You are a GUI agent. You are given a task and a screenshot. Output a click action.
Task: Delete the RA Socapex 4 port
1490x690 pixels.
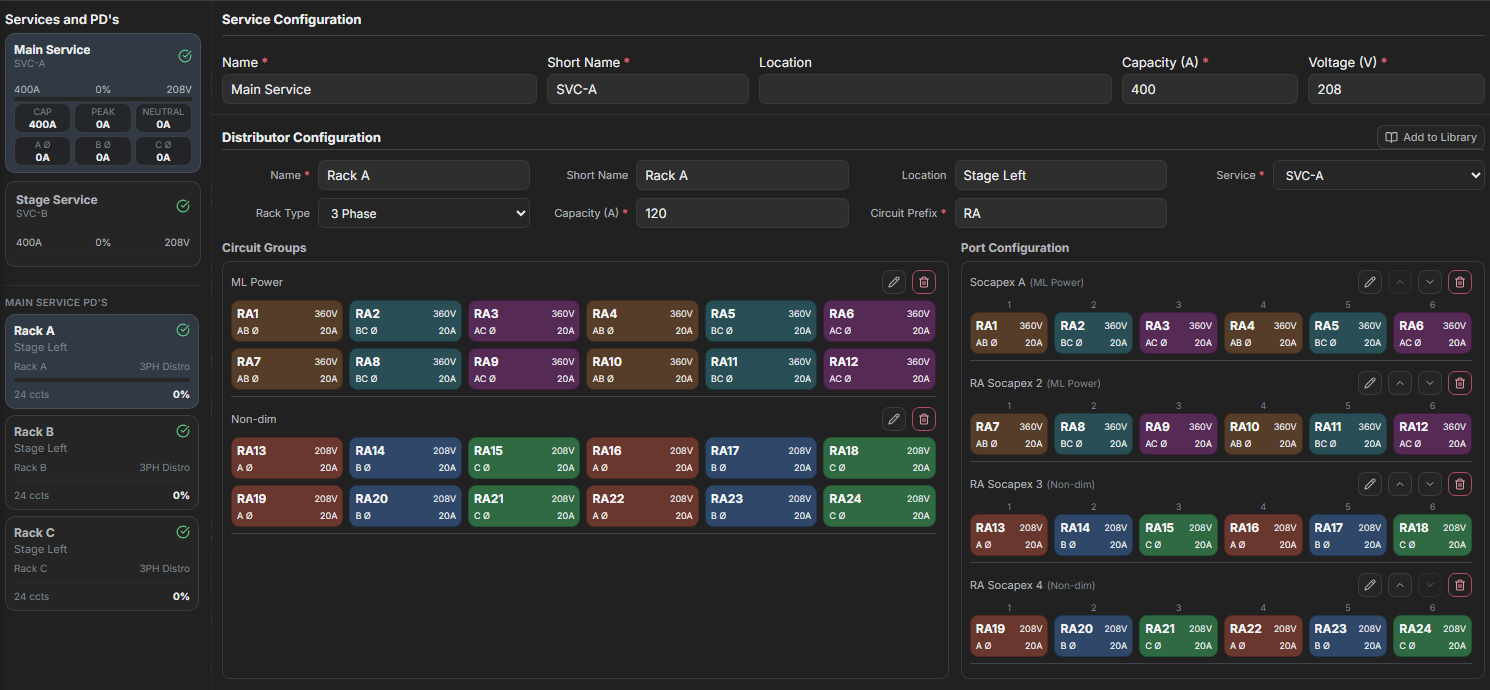click(1460, 585)
